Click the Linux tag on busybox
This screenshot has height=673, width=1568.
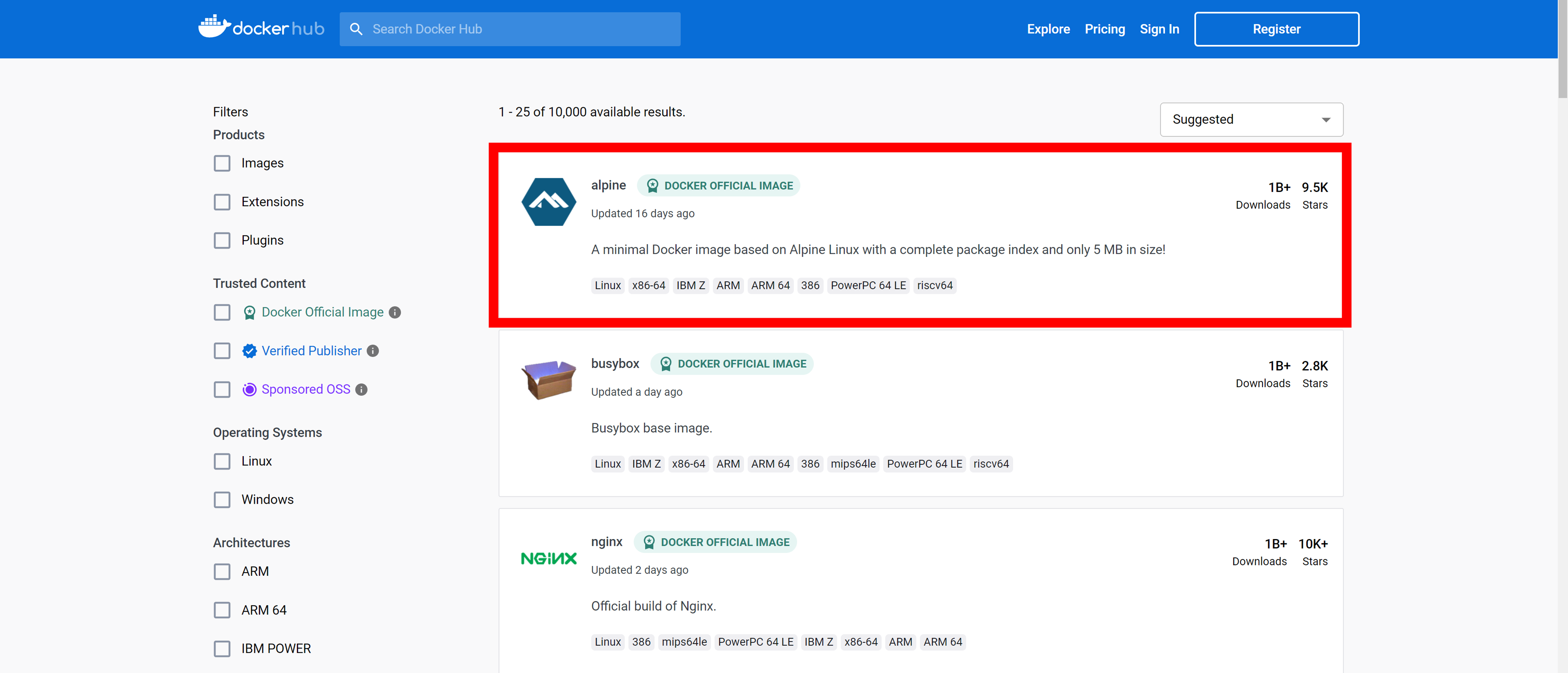click(x=608, y=464)
